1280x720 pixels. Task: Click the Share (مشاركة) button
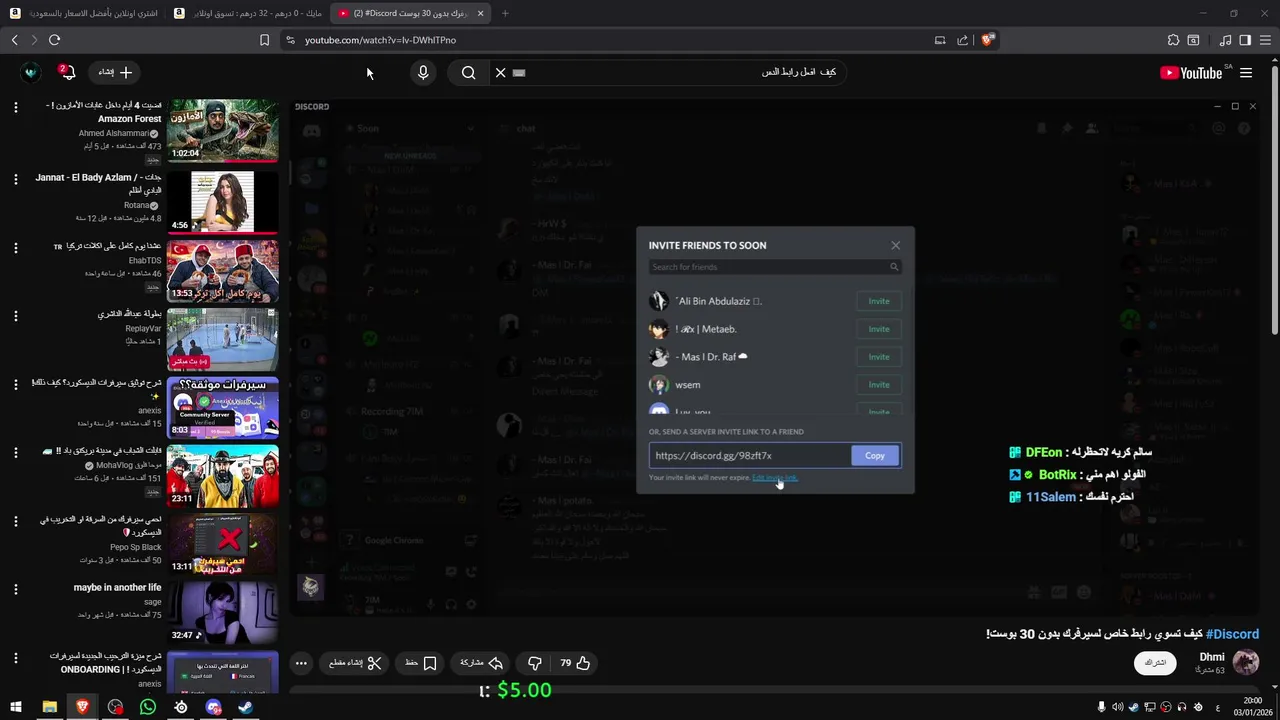pos(481,663)
